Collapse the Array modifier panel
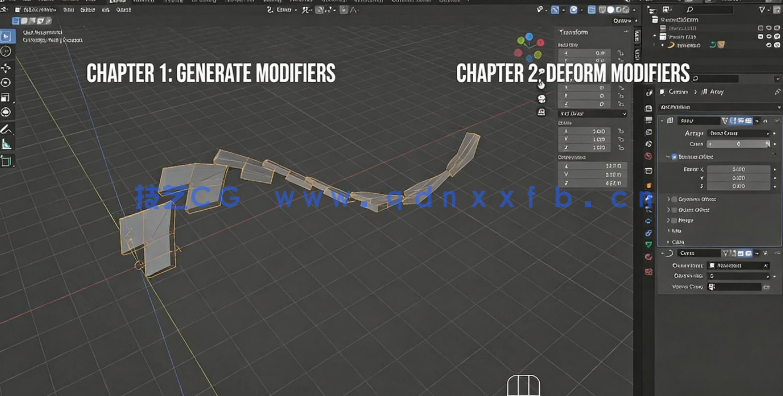 click(662, 120)
